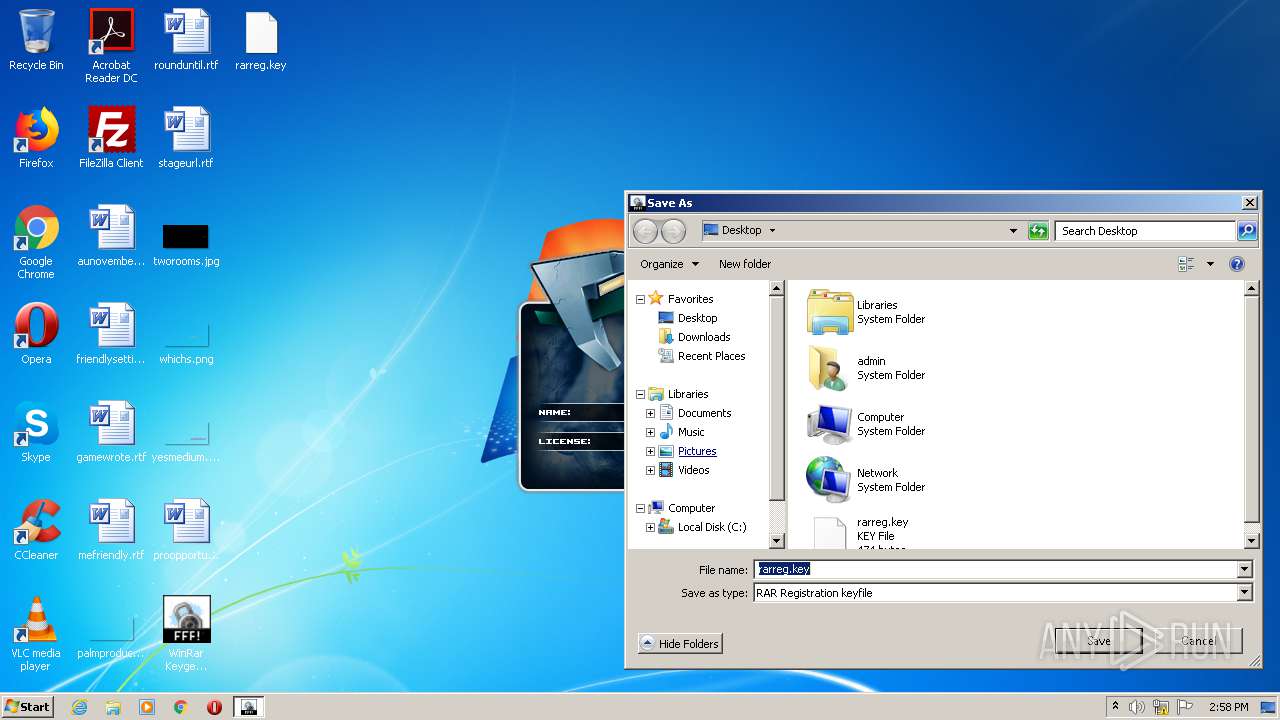Go back in Save As dialog
Viewport: 1280px width, 720px height.
coord(646,231)
